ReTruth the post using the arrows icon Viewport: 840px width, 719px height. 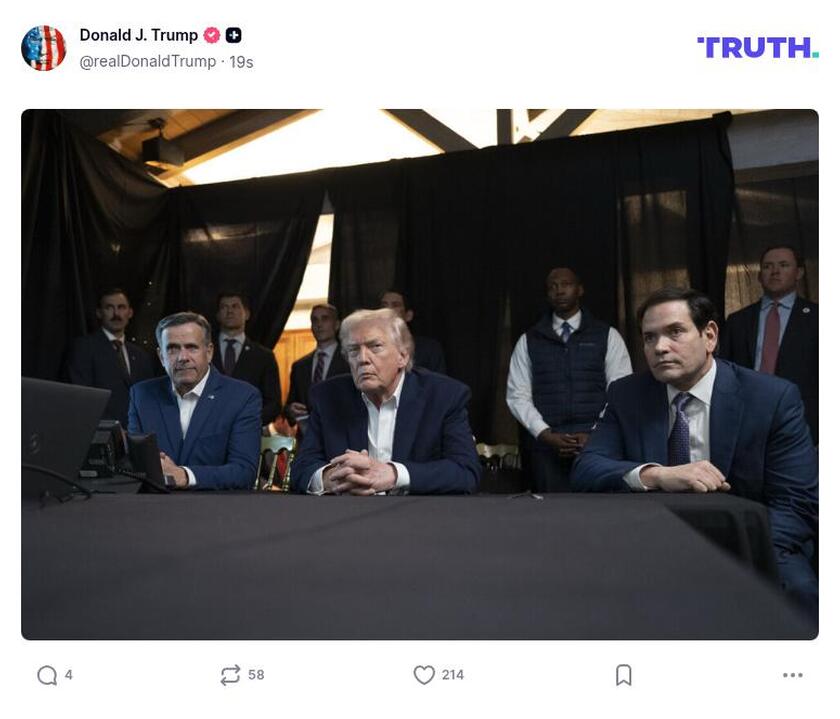(228, 676)
